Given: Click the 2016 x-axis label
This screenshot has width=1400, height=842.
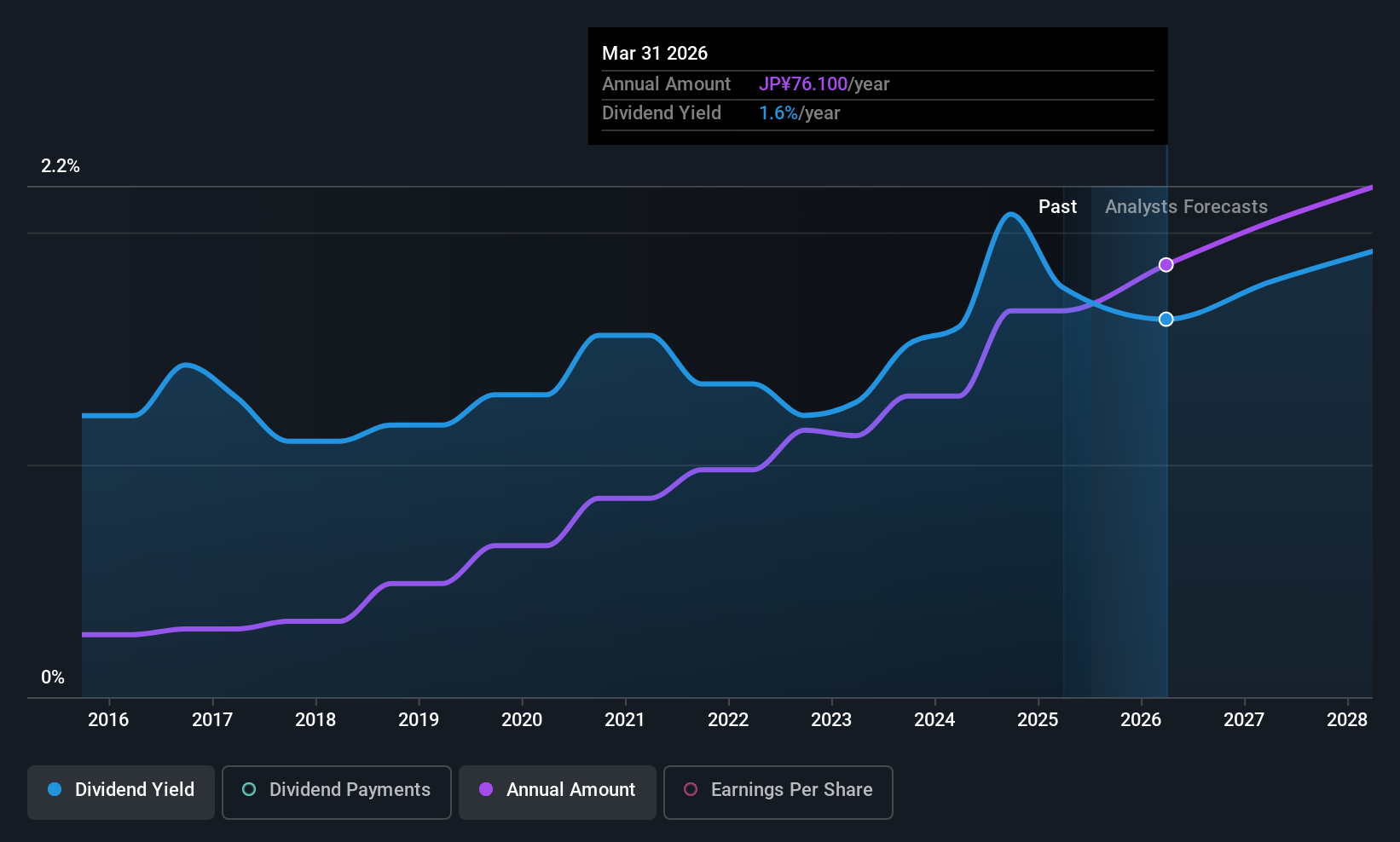Looking at the screenshot, I should pos(108,720).
